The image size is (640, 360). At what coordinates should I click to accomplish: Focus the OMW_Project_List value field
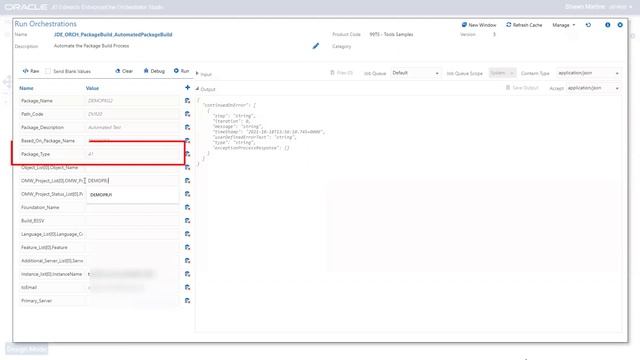coord(133,180)
